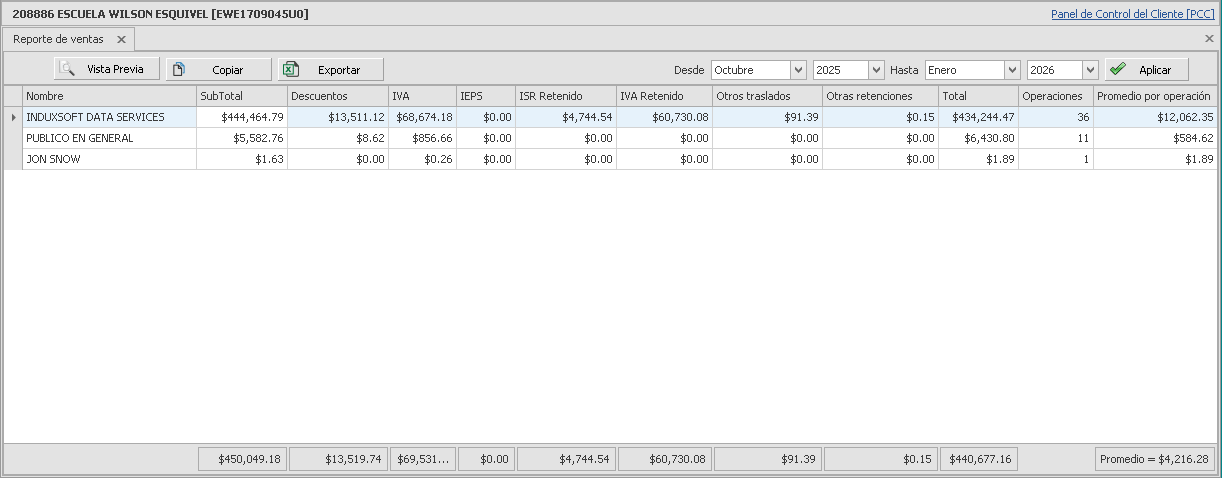Sort by the SubTotal column header

click(241, 96)
